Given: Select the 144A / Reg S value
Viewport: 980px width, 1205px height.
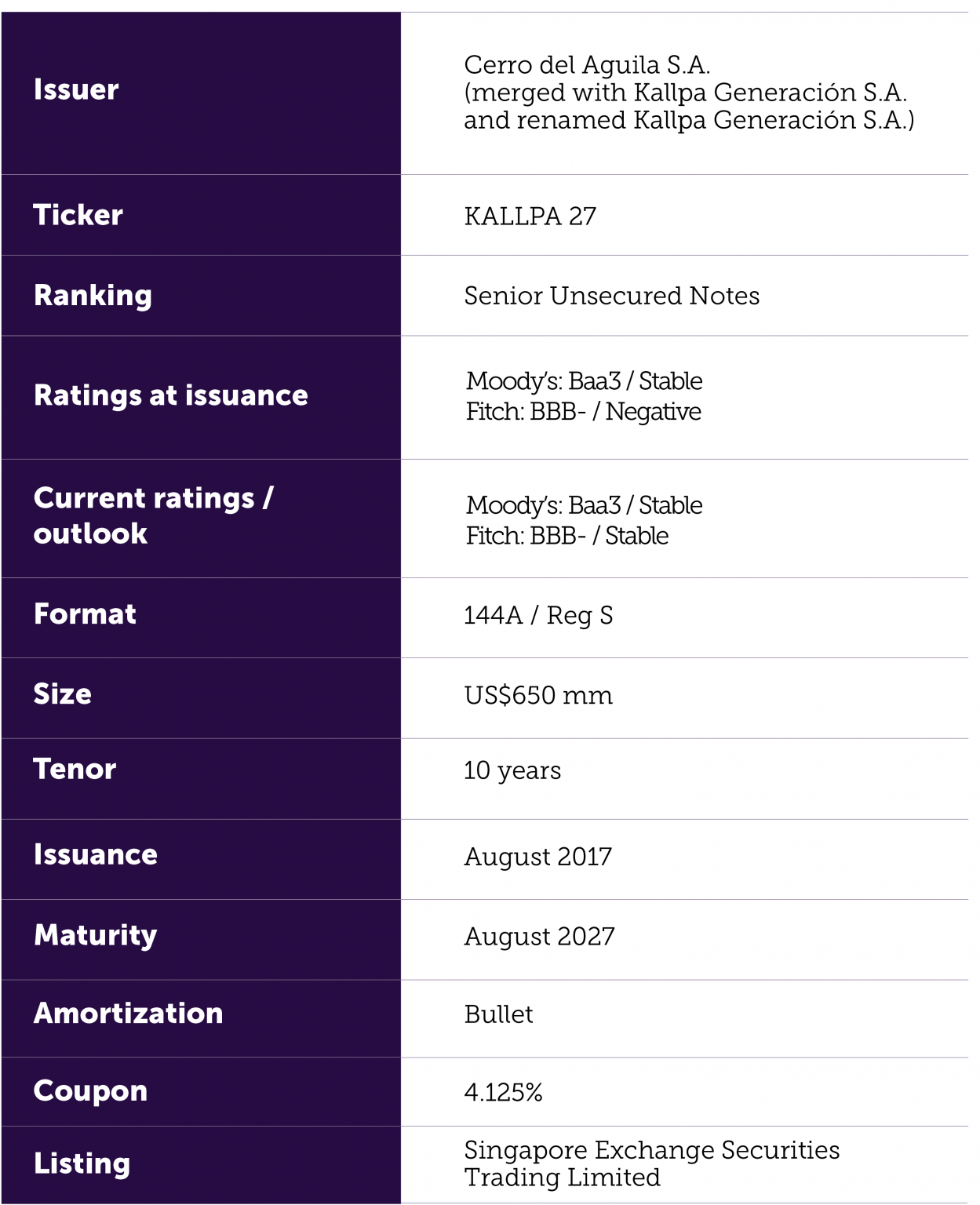Looking at the screenshot, I should point(538,616).
